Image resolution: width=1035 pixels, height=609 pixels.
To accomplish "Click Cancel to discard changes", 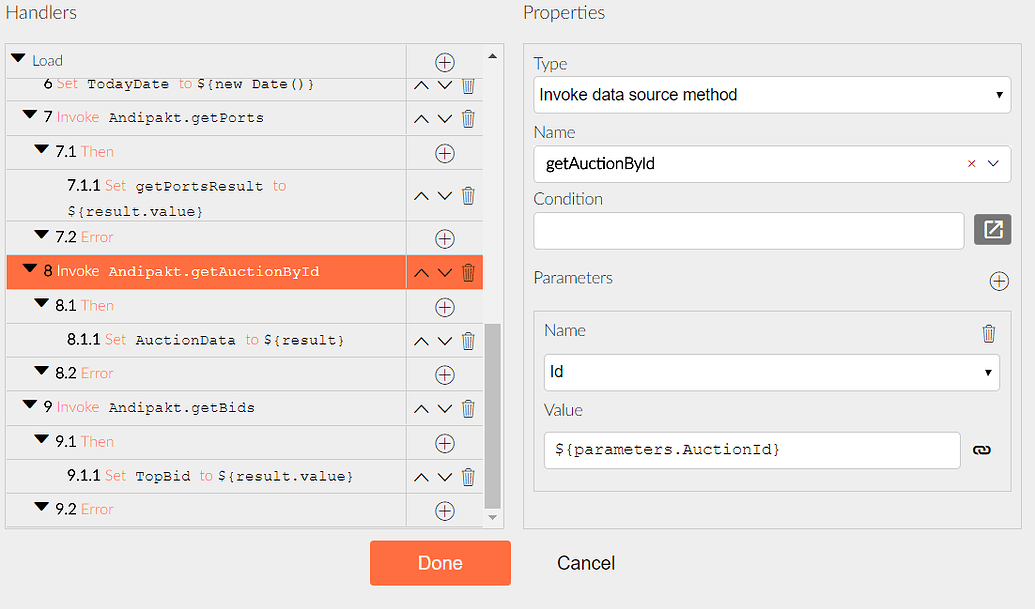I will [585, 563].
